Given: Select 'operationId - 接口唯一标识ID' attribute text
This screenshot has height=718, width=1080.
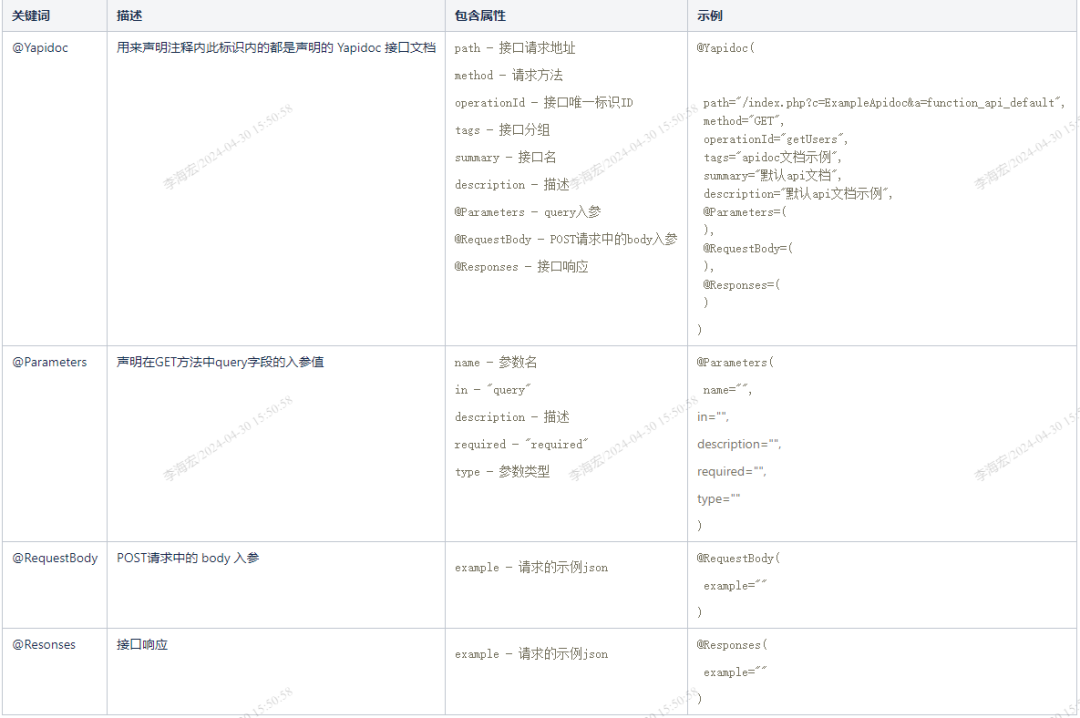Looking at the screenshot, I should [x=543, y=103].
